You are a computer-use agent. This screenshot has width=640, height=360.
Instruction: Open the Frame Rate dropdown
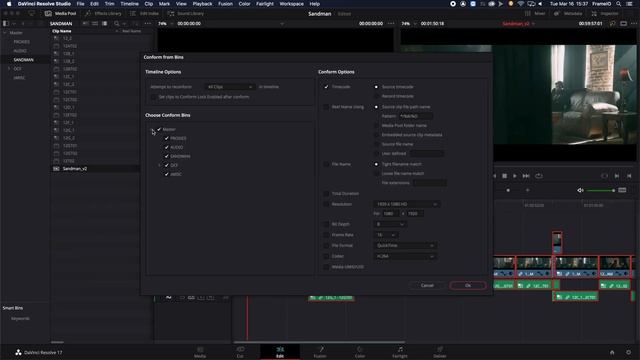(x=386, y=235)
